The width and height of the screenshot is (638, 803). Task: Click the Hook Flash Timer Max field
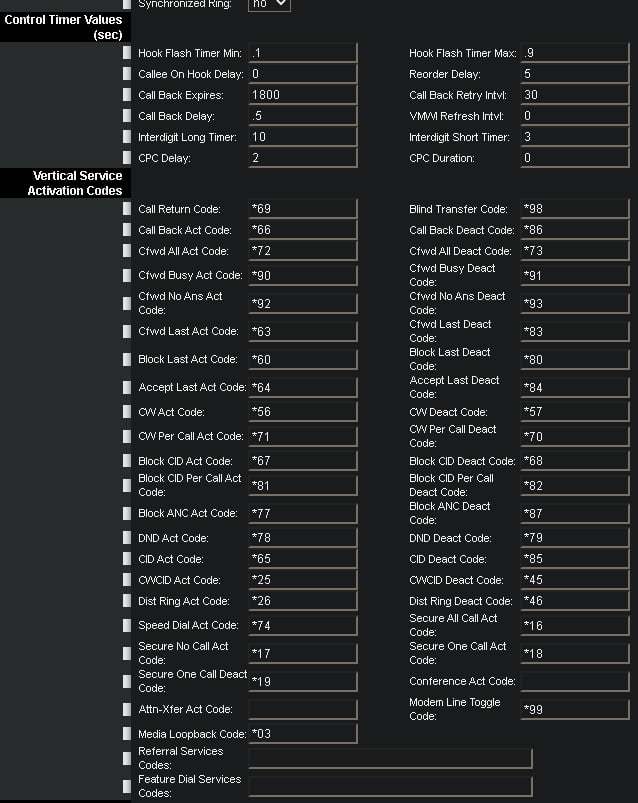pos(574,53)
